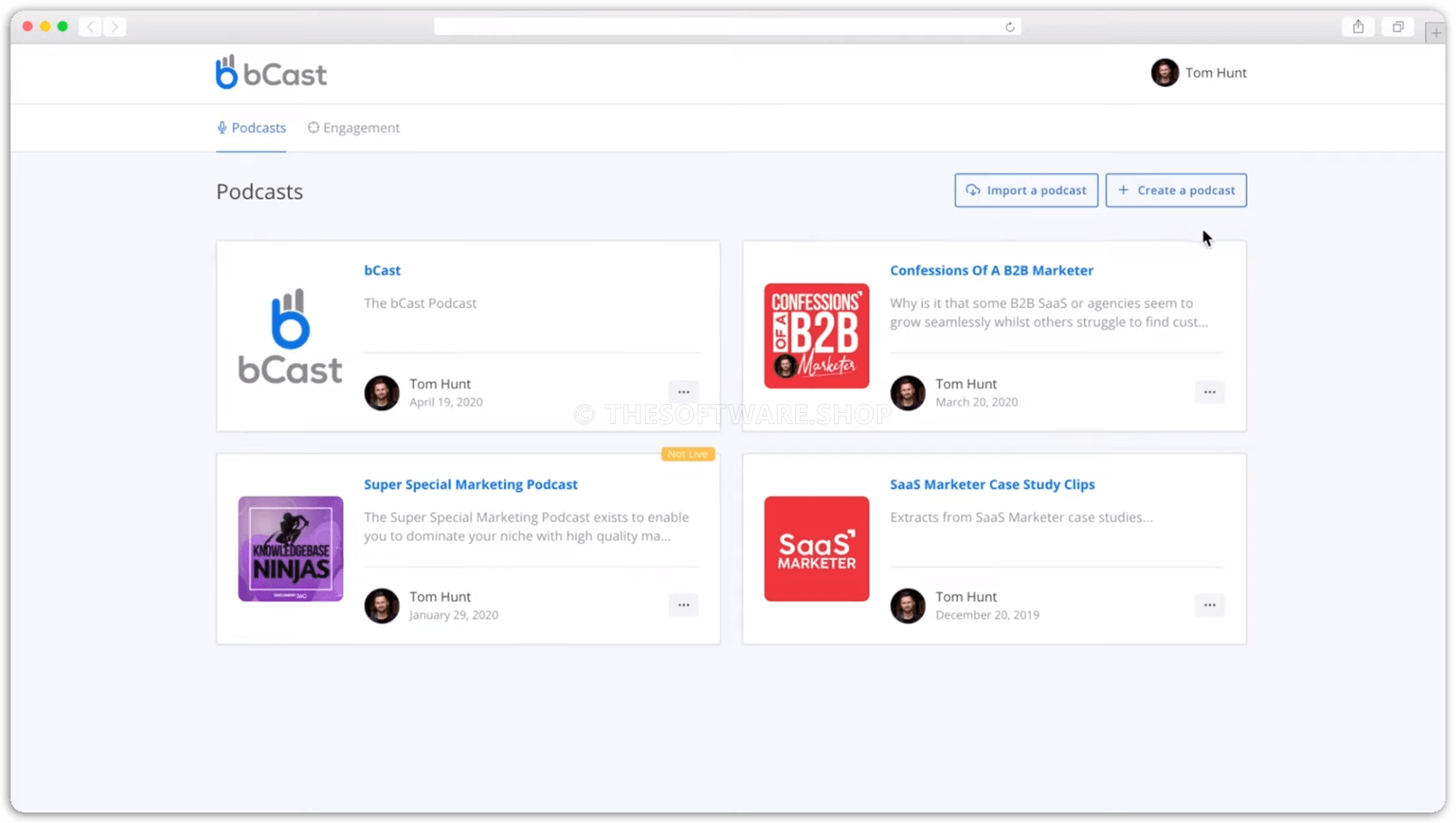Click the browser address bar

pyautogui.click(x=727, y=26)
